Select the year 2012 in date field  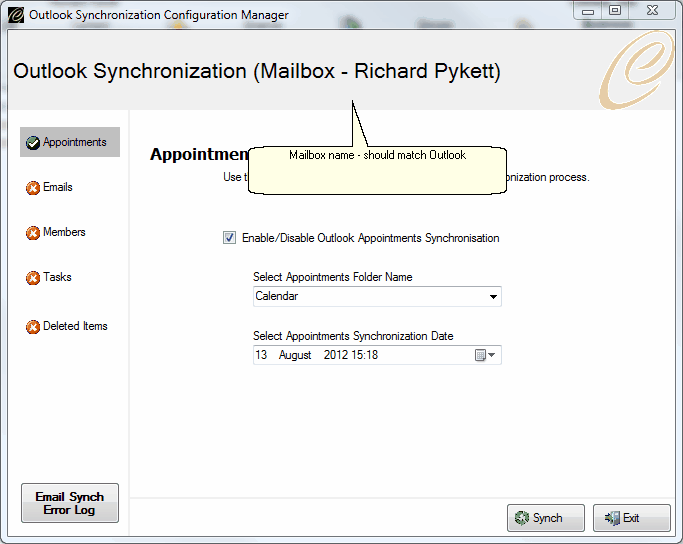[335, 355]
